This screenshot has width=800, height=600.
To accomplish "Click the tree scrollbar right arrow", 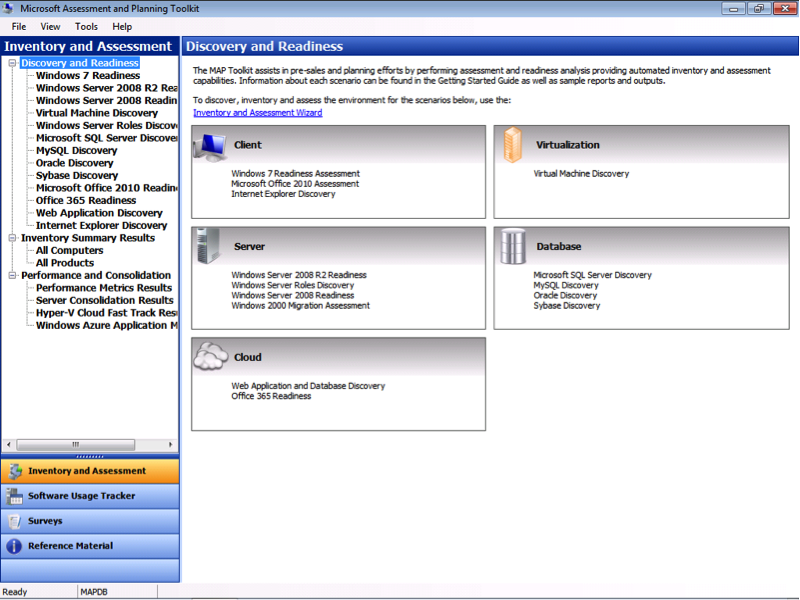I will point(170,445).
